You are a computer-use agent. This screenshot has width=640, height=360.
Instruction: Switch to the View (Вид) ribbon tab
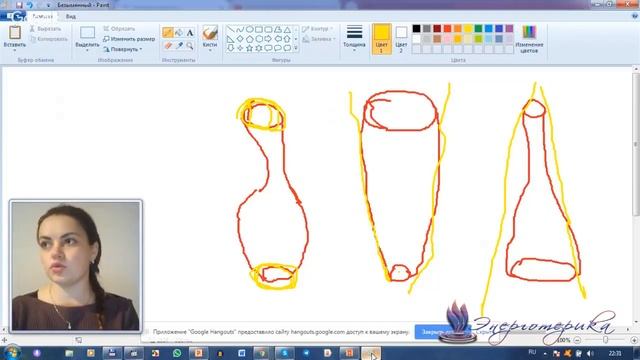coord(71,17)
